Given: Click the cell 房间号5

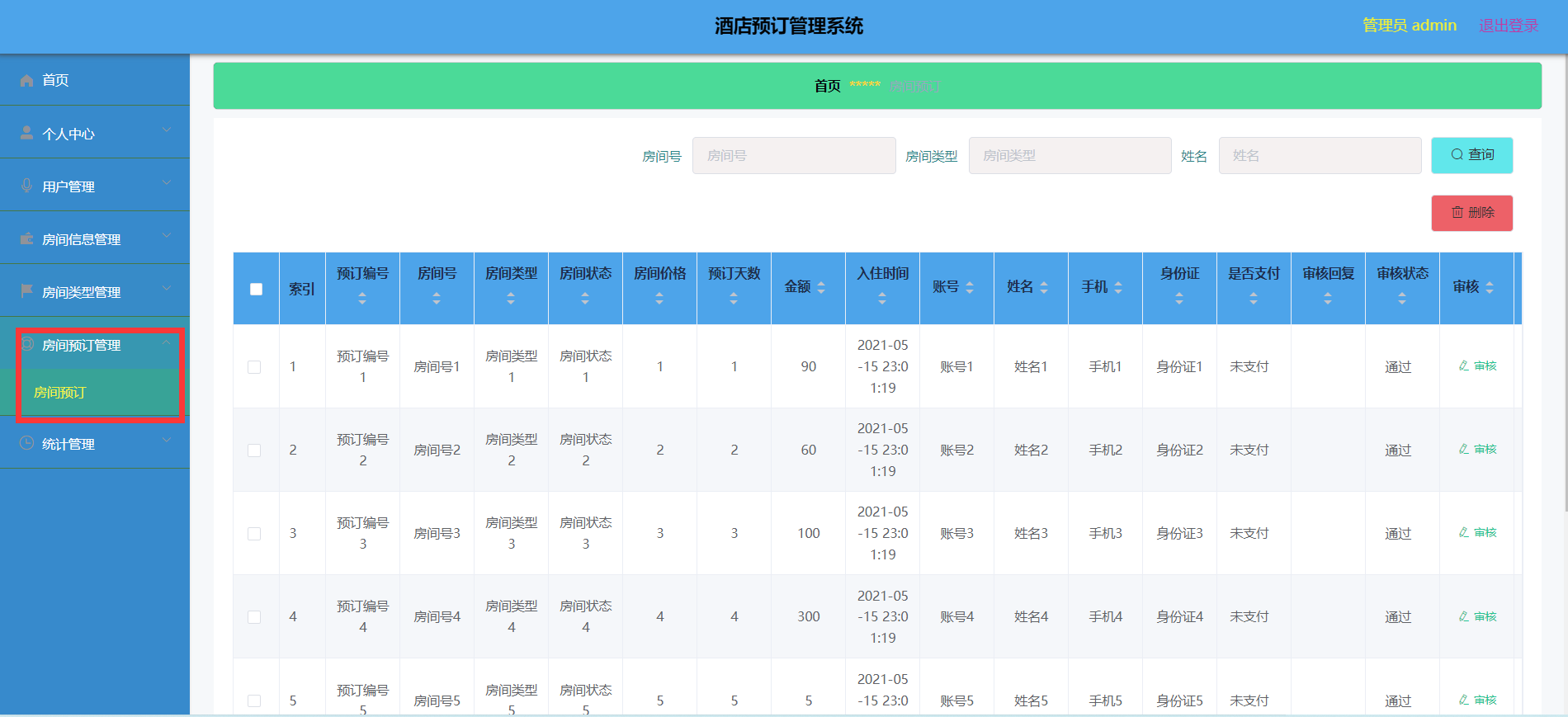Looking at the screenshot, I should tap(437, 700).
